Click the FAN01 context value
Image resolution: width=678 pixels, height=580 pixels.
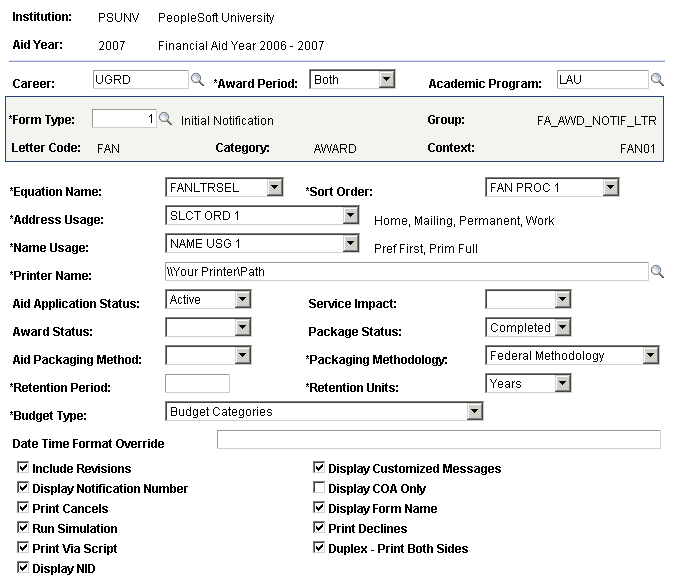pos(637,149)
